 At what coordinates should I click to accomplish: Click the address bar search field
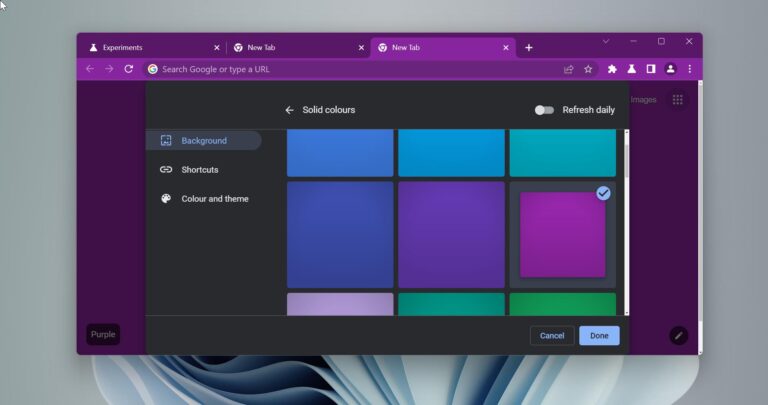[x=371, y=69]
